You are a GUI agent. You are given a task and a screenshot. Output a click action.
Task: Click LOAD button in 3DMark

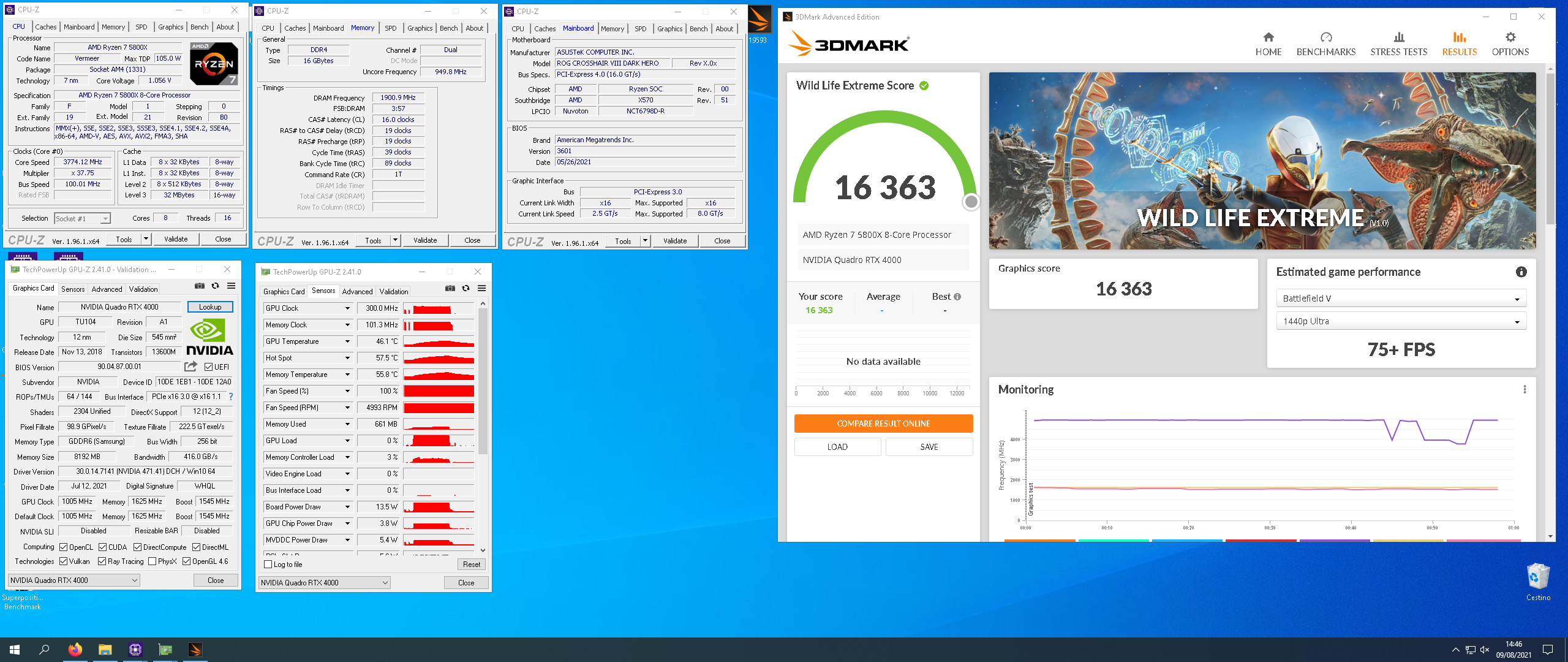tap(837, 447)
